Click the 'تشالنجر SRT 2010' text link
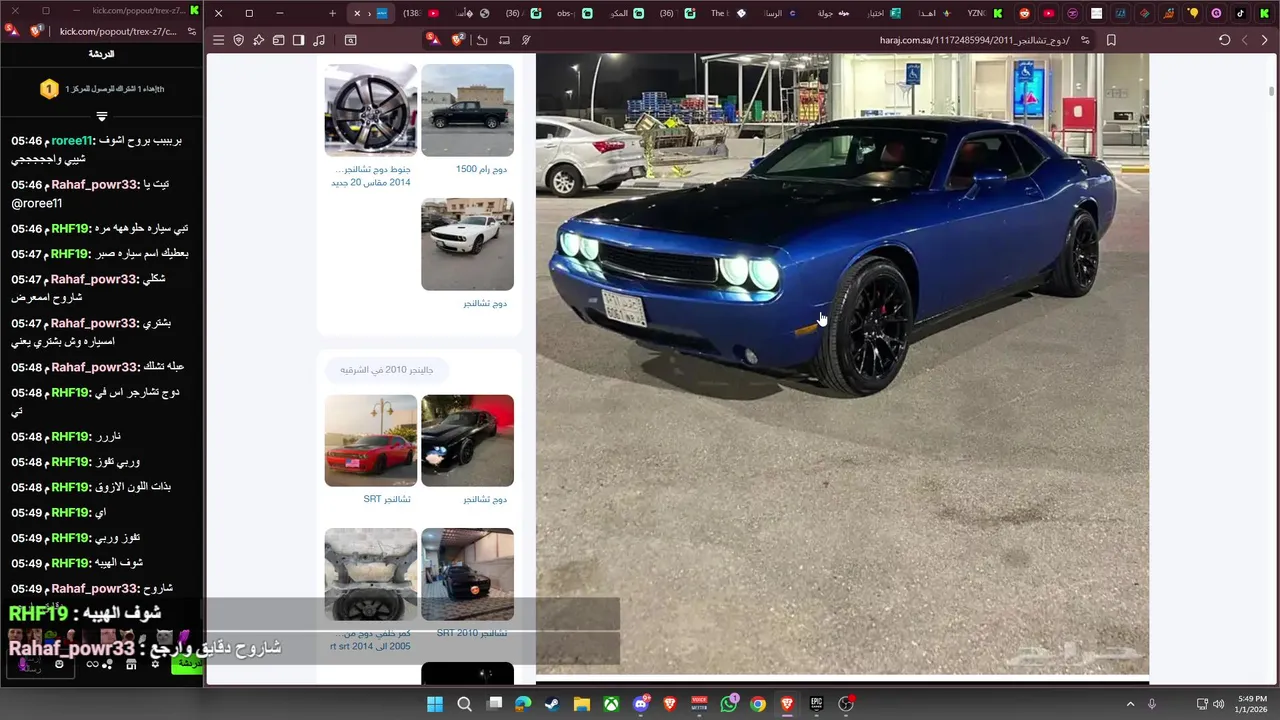 coord(472,633)
